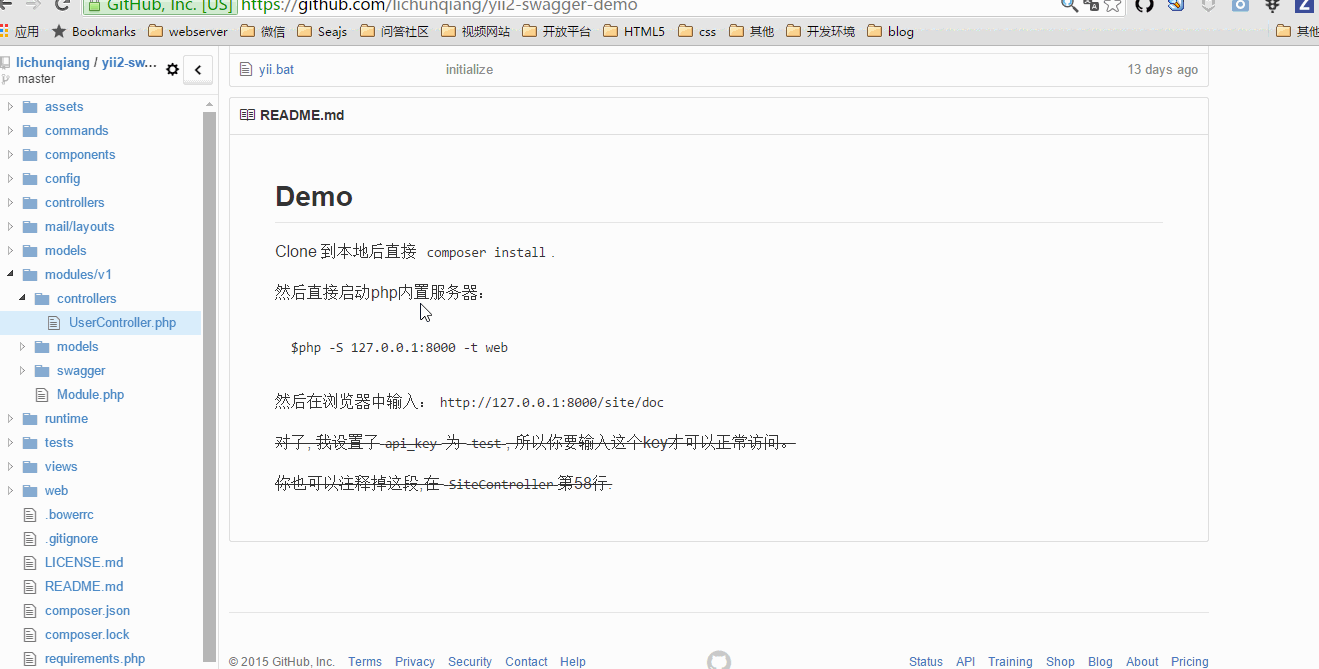Open Octotree settings gear

(172, 69)
